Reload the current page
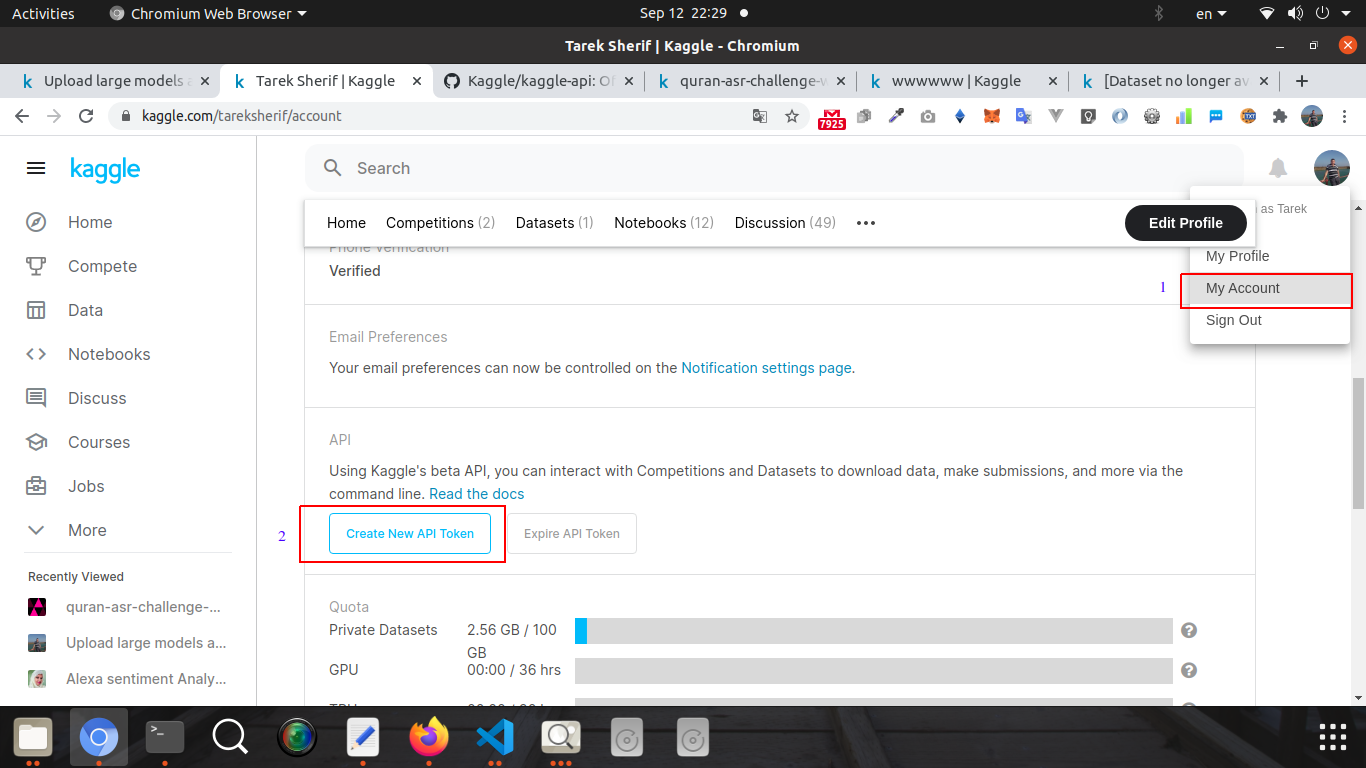Viewport: 1366px width, 768px height. point(87,116)
